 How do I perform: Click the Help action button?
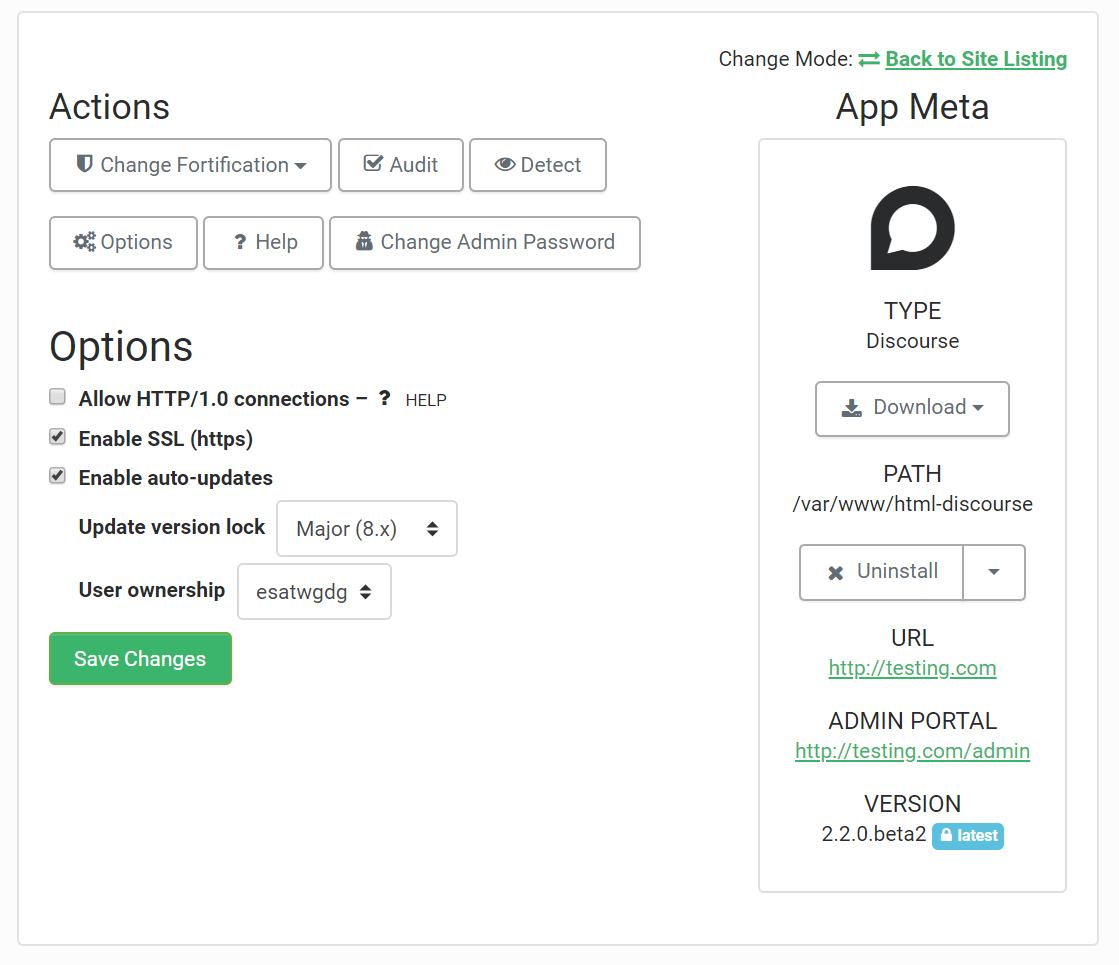[x=263, y=243]
